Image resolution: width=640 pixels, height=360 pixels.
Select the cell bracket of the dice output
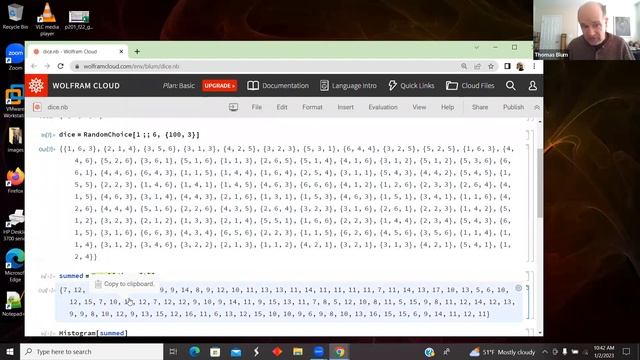click(529, 203)
